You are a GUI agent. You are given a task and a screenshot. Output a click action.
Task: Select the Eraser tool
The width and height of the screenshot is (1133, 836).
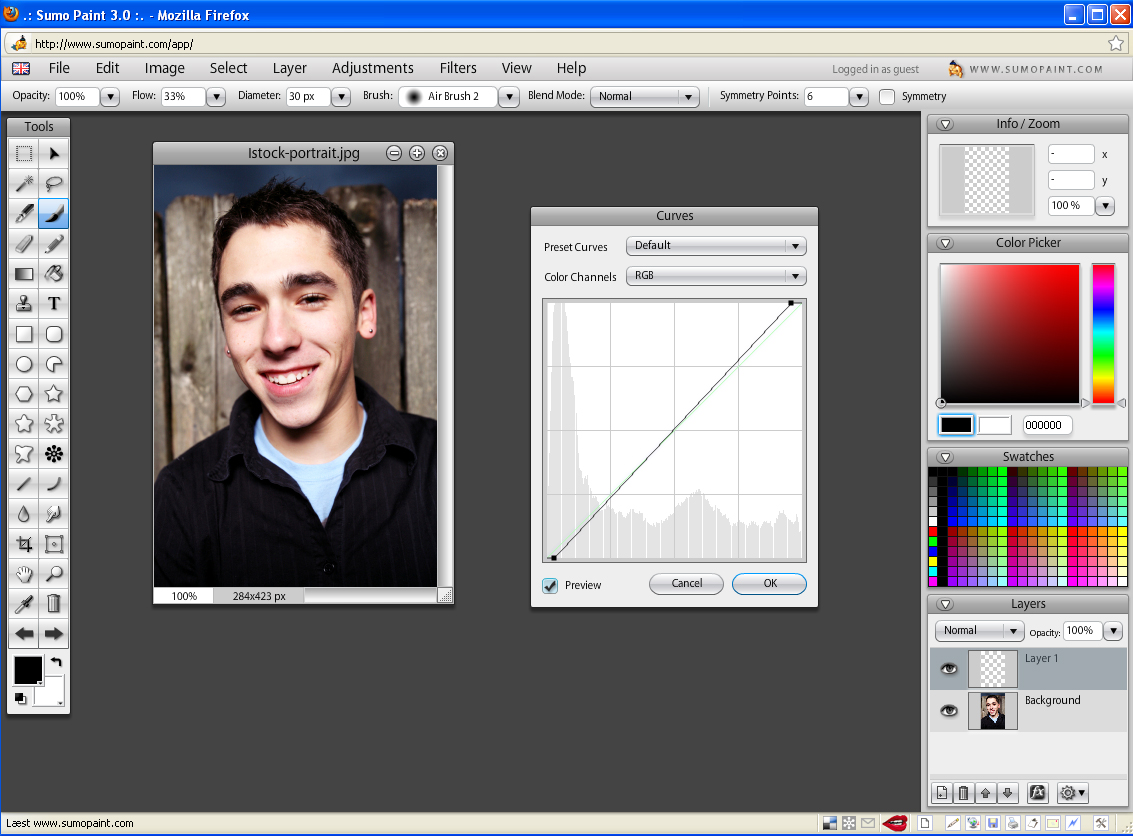(x=24, y=244)
